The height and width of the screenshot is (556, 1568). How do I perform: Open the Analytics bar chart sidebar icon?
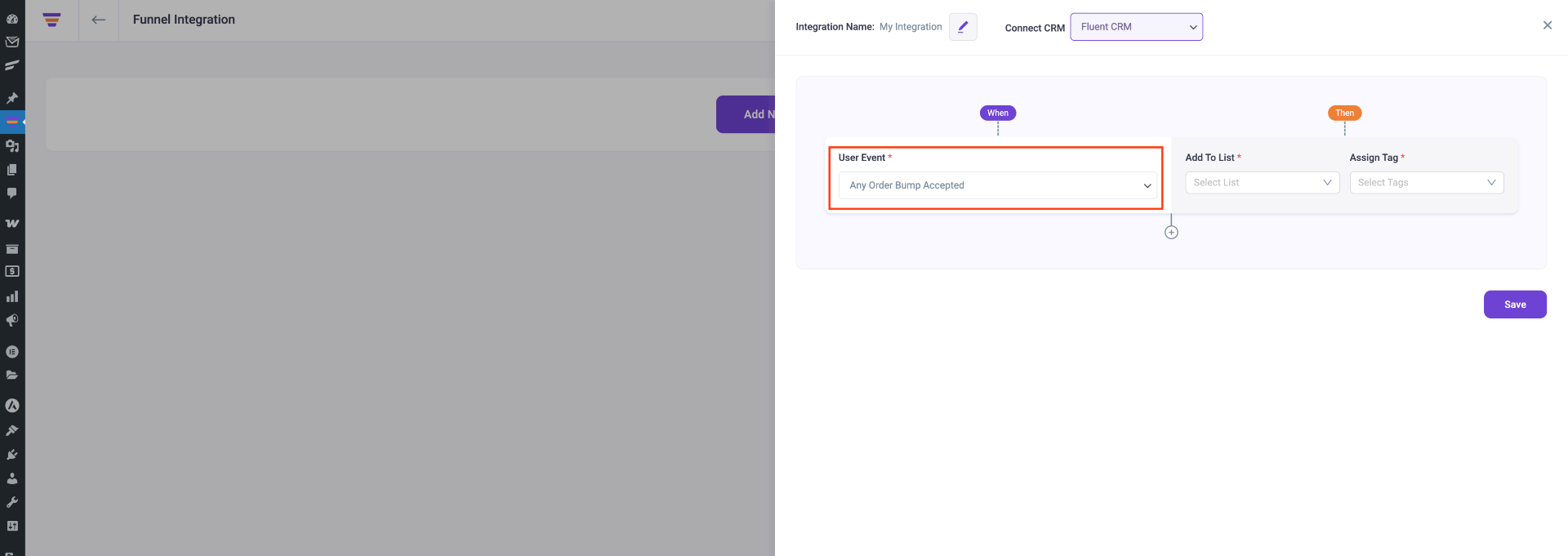(12, 296)
